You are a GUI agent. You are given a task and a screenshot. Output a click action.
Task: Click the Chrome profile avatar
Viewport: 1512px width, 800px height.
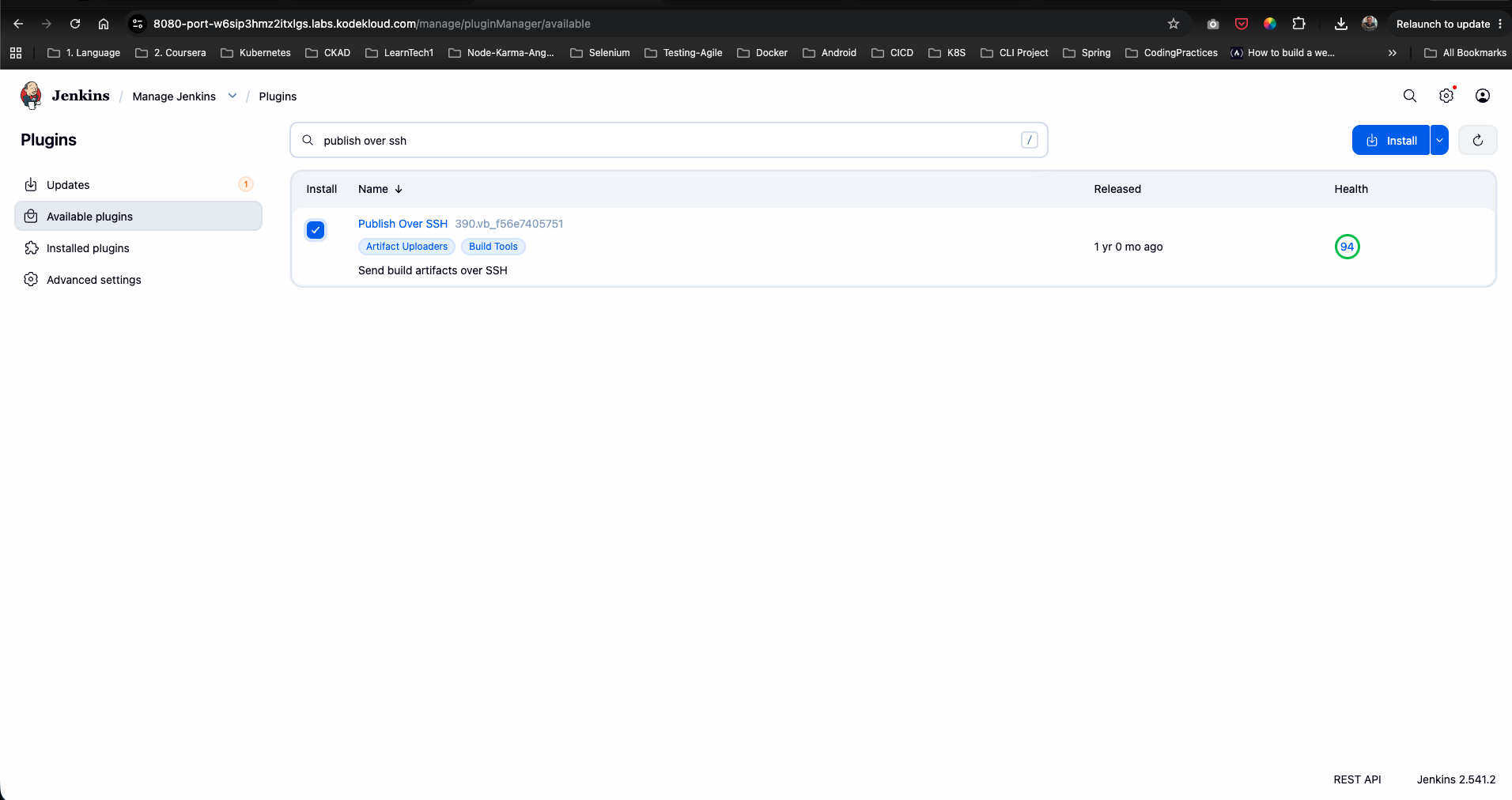coord(1370,24)
